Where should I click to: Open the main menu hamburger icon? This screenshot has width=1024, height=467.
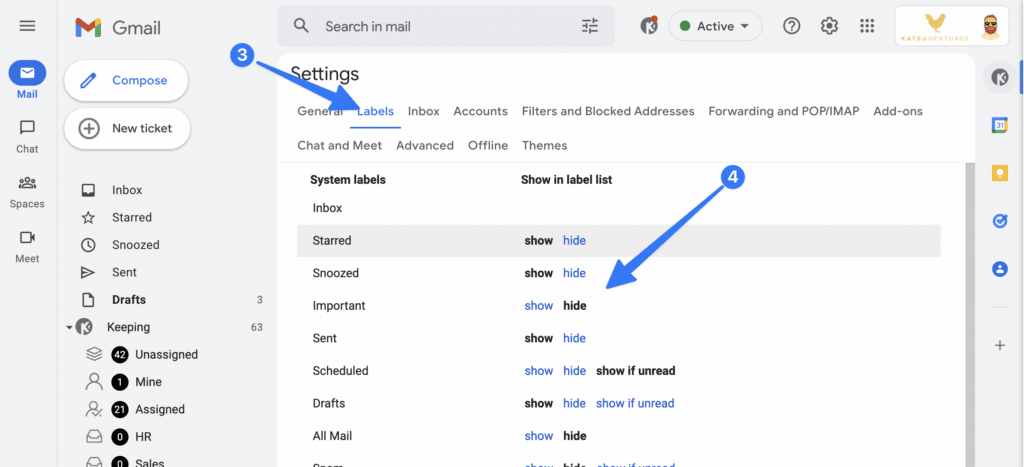27,26
